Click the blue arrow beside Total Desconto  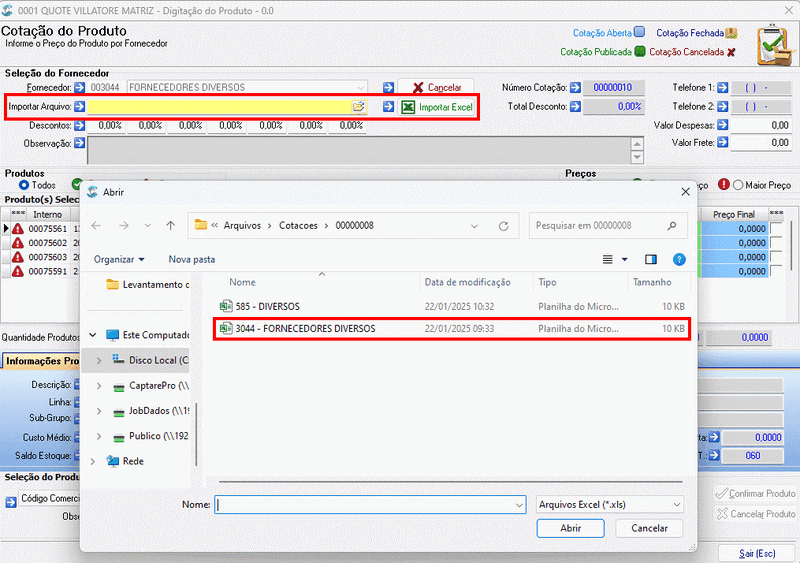575,106
